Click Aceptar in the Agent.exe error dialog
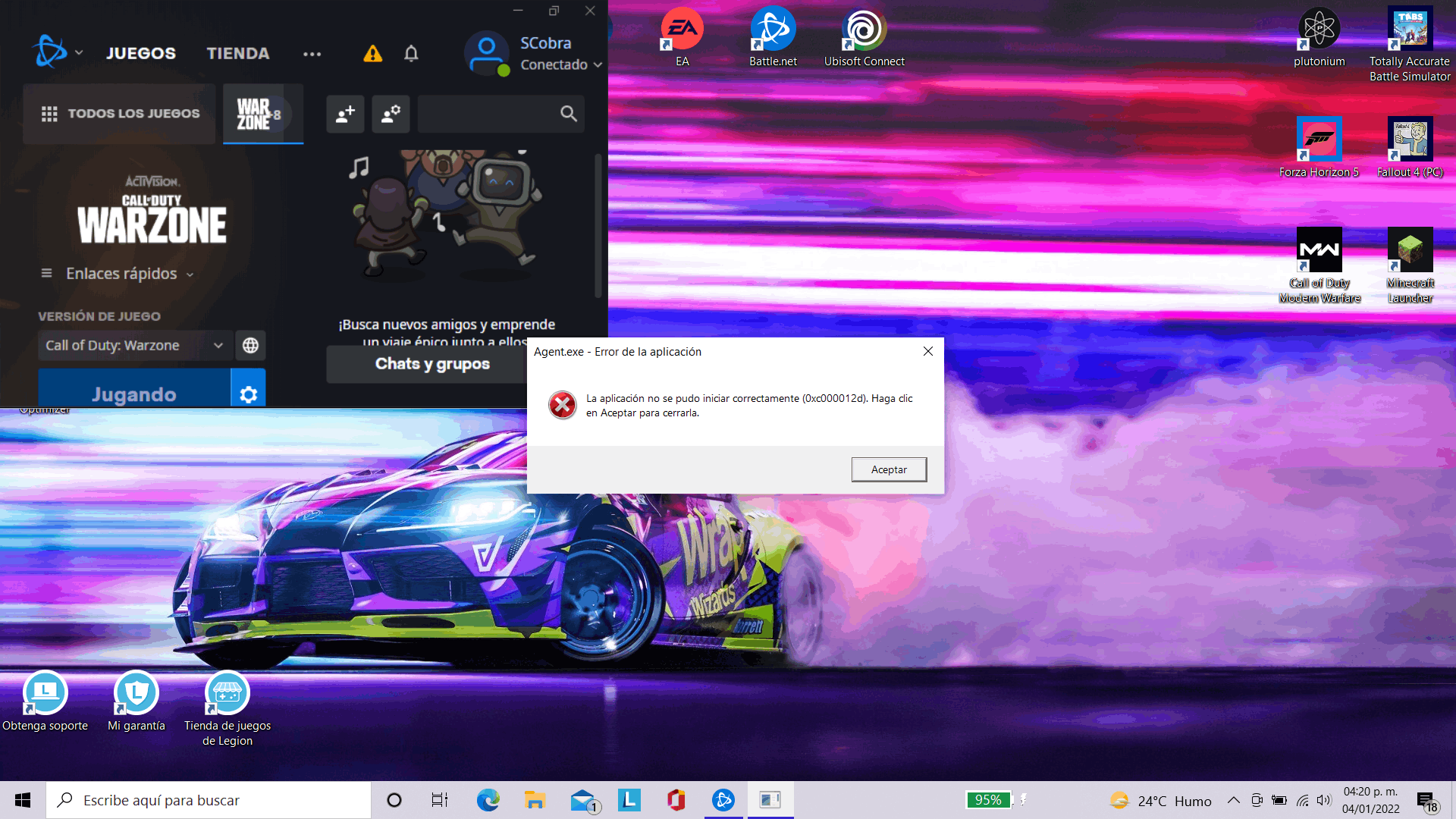This screenshot has height=819, width=1456. (889, 469)
